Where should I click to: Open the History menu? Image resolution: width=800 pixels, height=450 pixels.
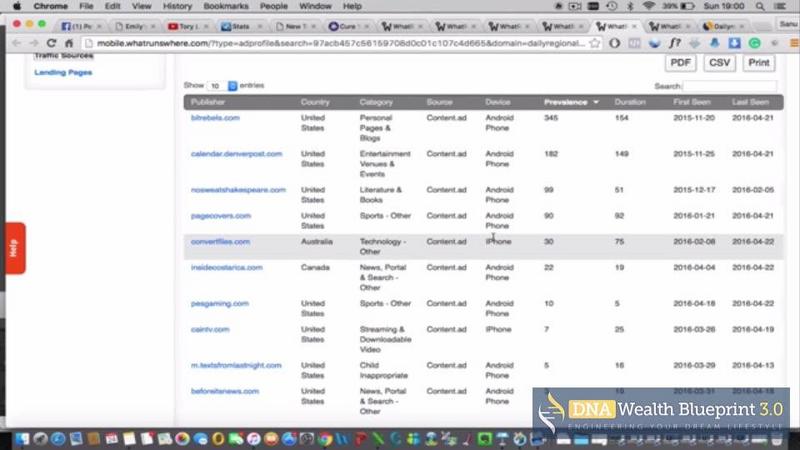coord(177,6)
